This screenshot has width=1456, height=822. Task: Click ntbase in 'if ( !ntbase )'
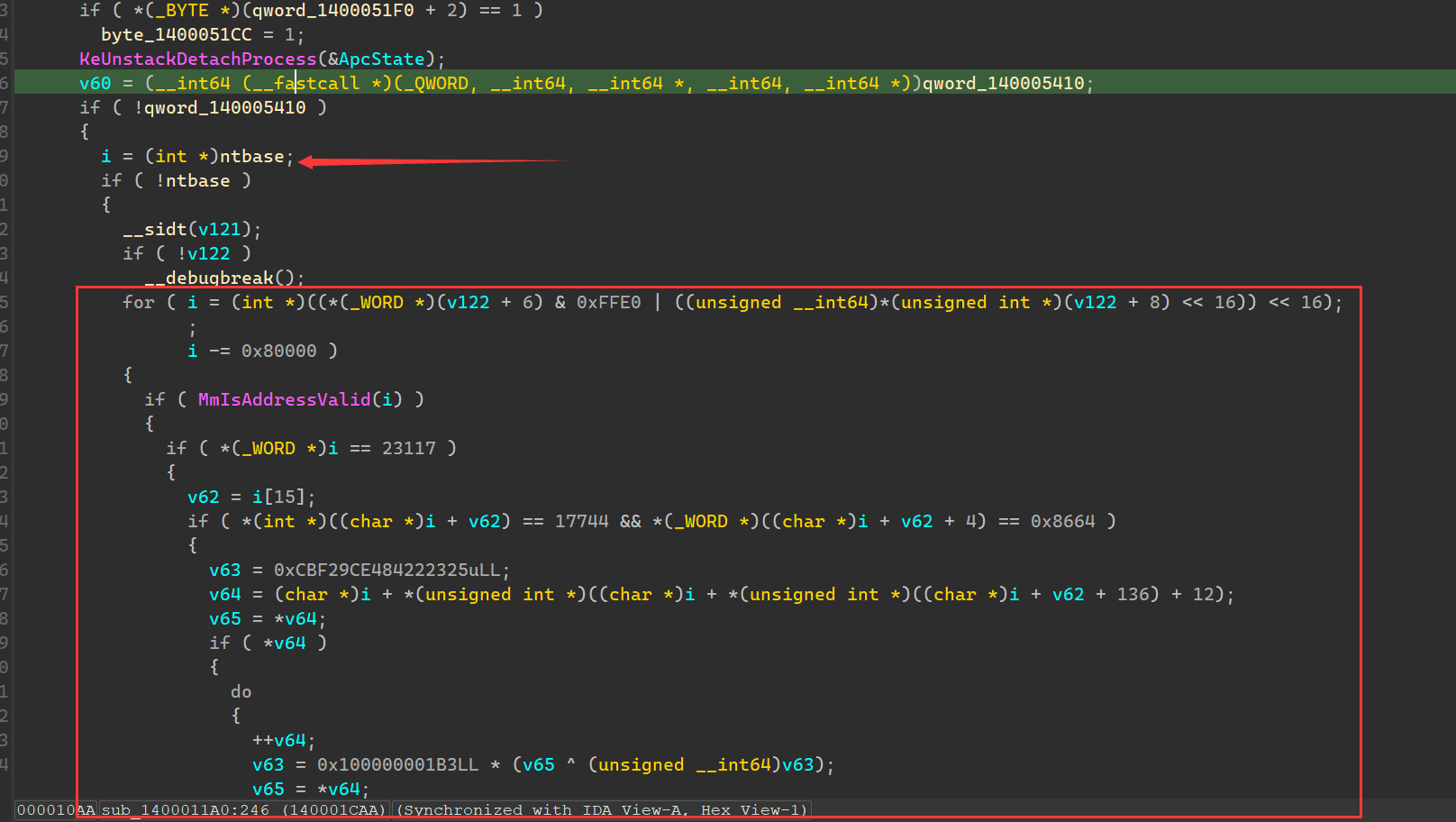pyautogui.click(x=198, y=180)
